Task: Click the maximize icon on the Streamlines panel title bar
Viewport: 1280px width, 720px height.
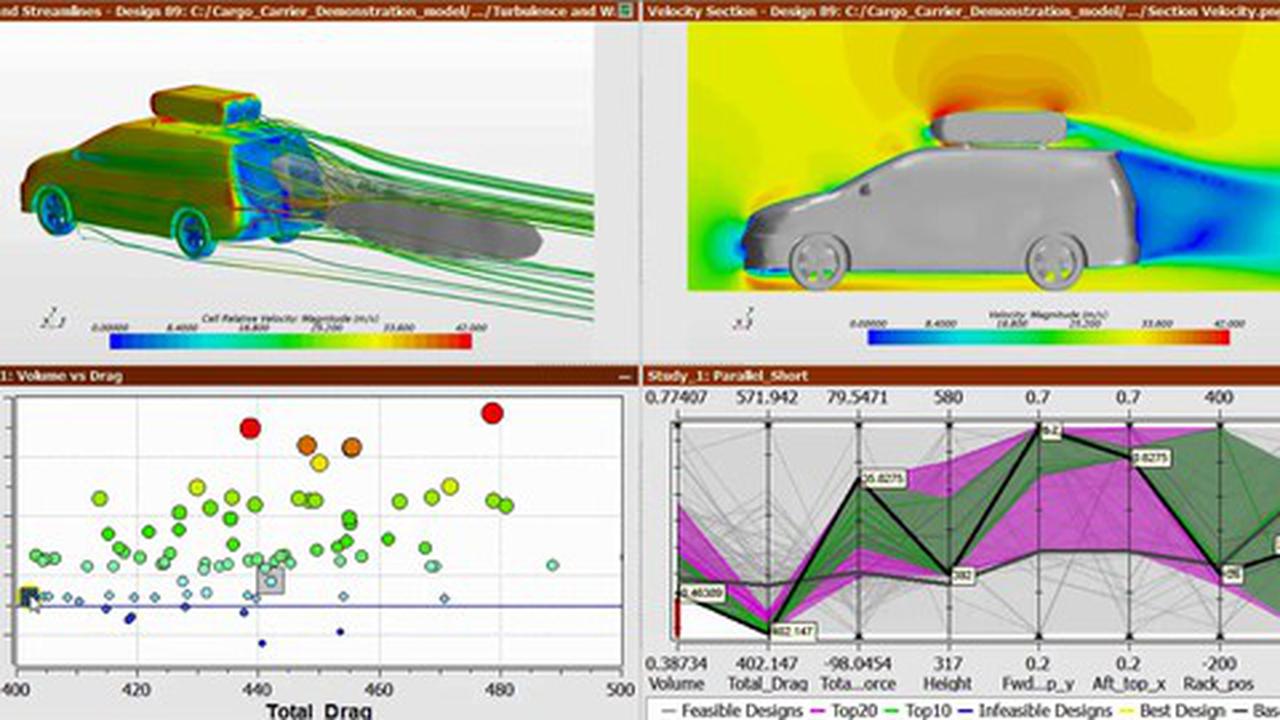Action: (626, 11)
